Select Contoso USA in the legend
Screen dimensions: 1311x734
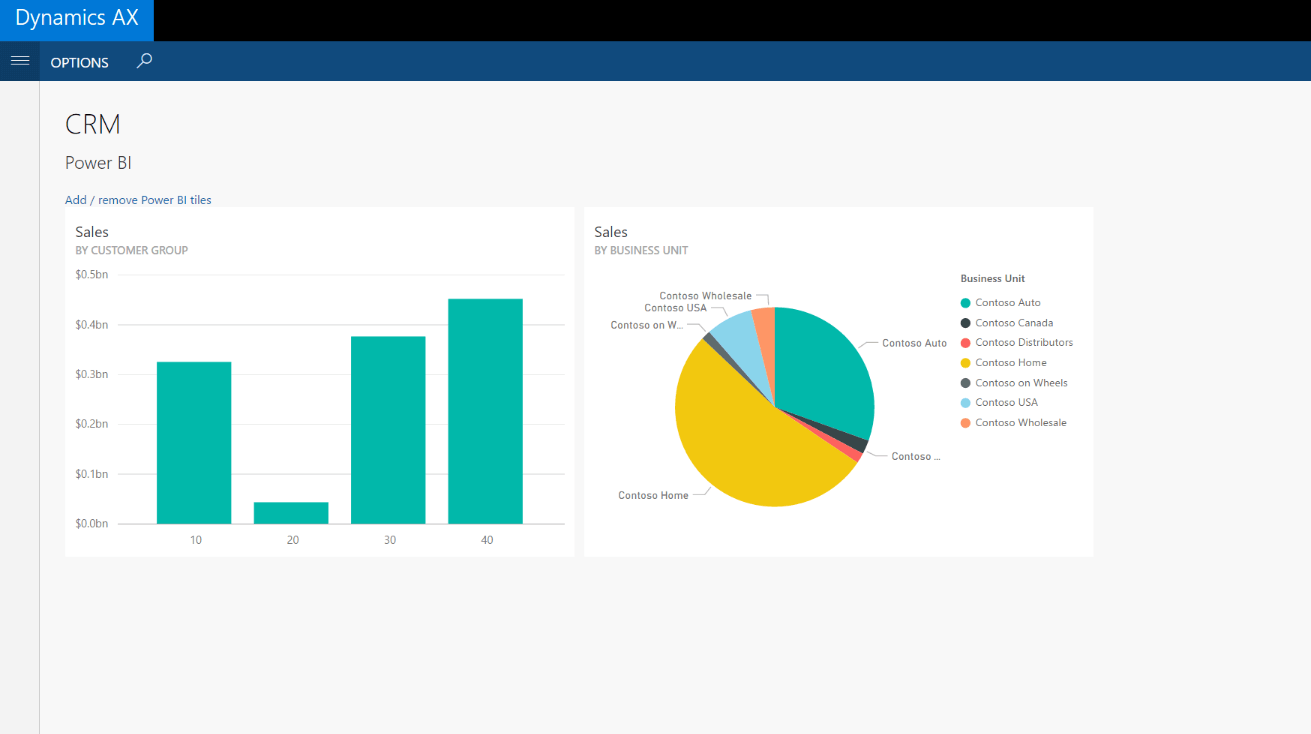(x=1006, y=403)
